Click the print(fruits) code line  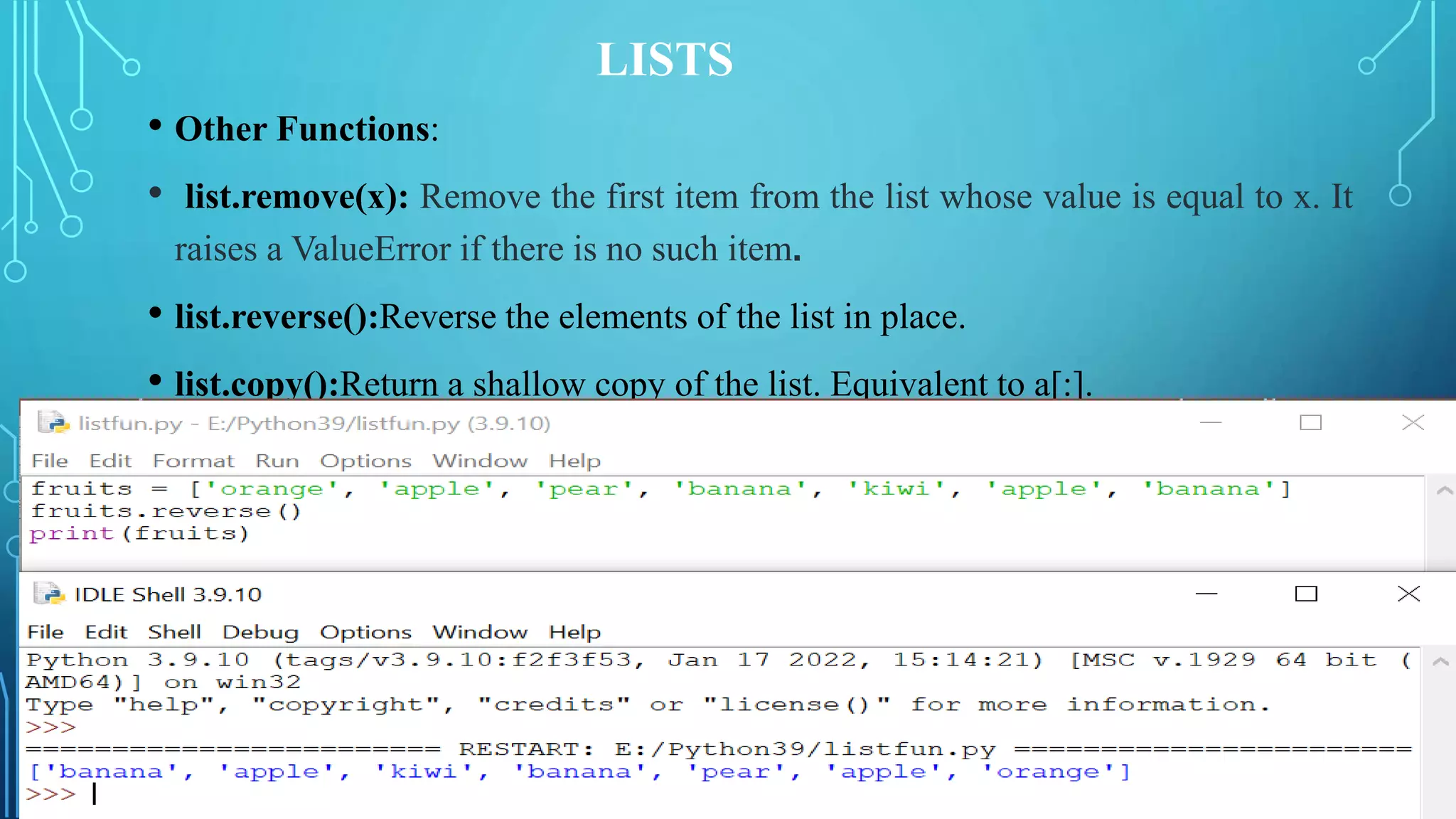[x=139, y=534]
